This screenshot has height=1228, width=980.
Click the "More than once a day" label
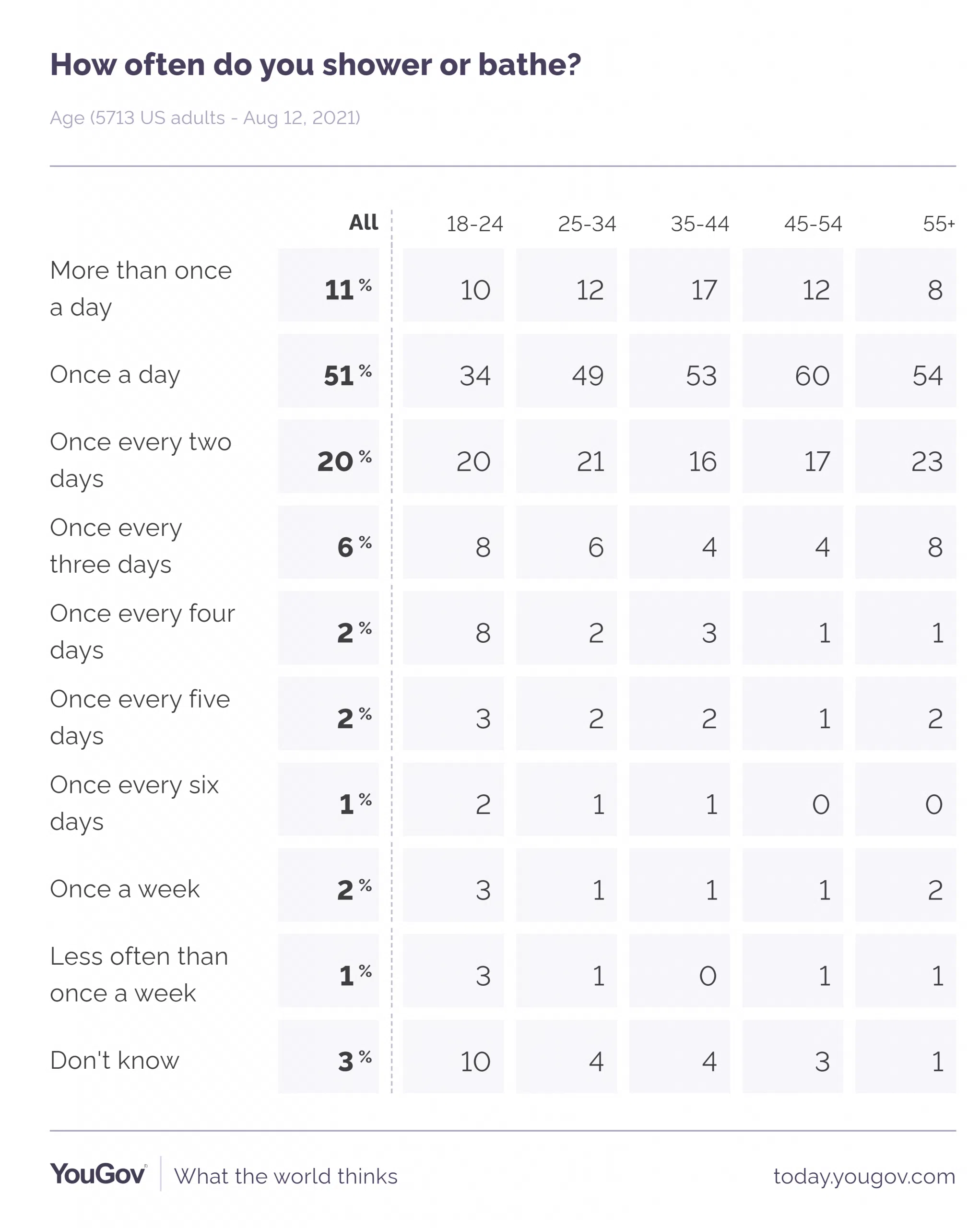point(141,288)
